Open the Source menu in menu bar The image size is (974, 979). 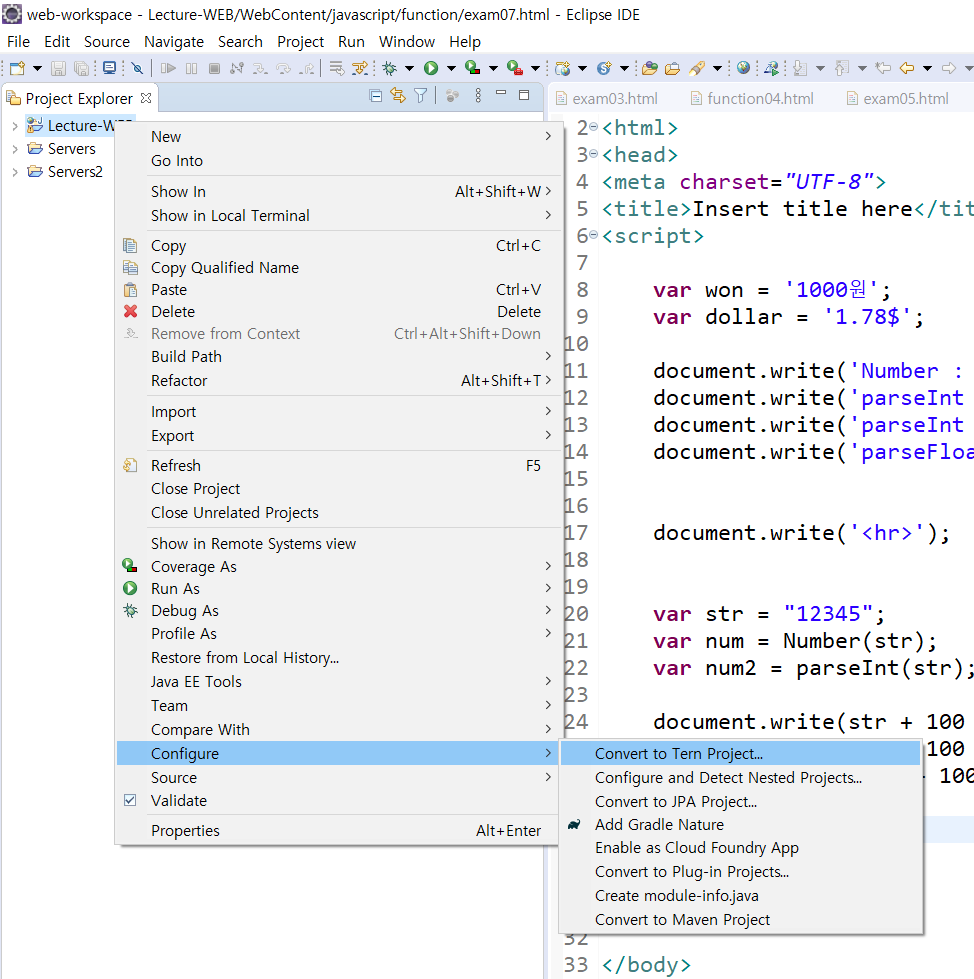tap(106, 42)
